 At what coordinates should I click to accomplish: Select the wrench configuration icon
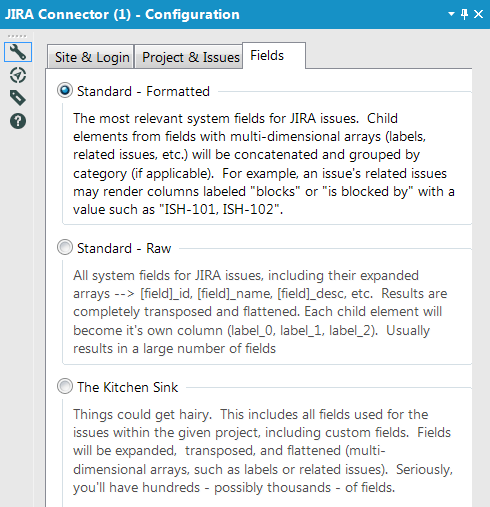18,52
